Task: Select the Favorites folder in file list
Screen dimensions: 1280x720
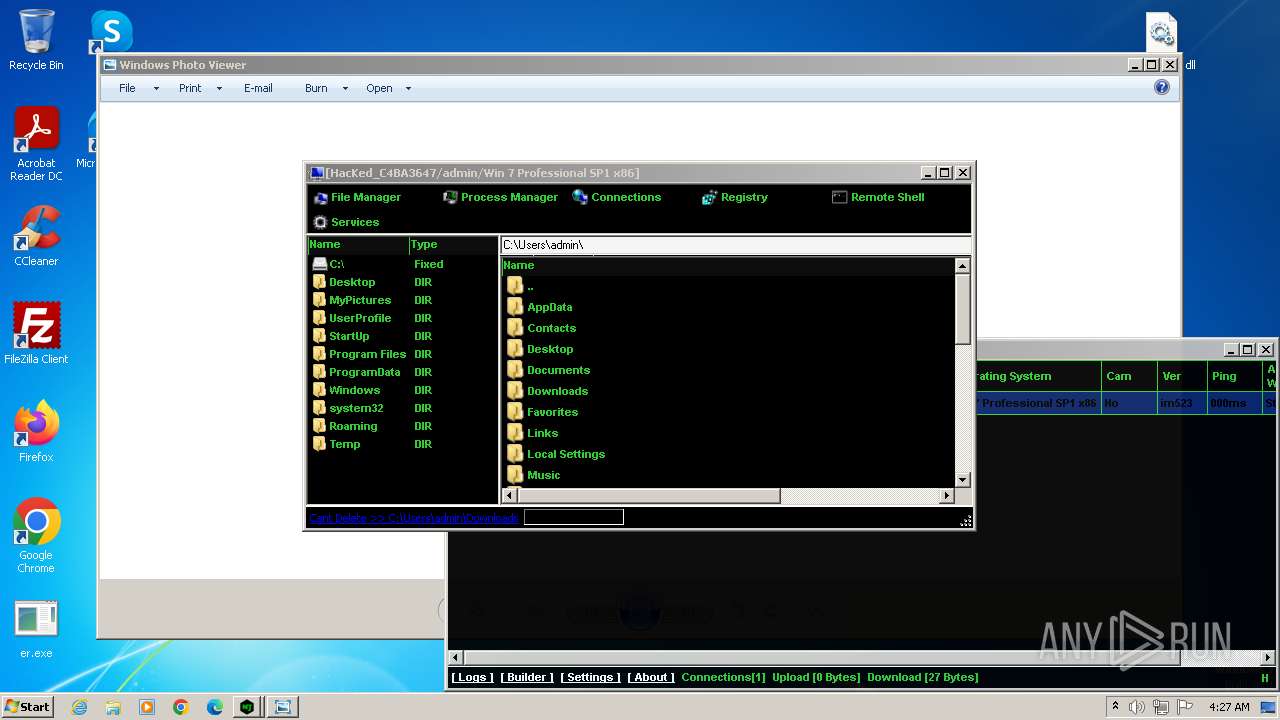Action: tap(542, 412)
